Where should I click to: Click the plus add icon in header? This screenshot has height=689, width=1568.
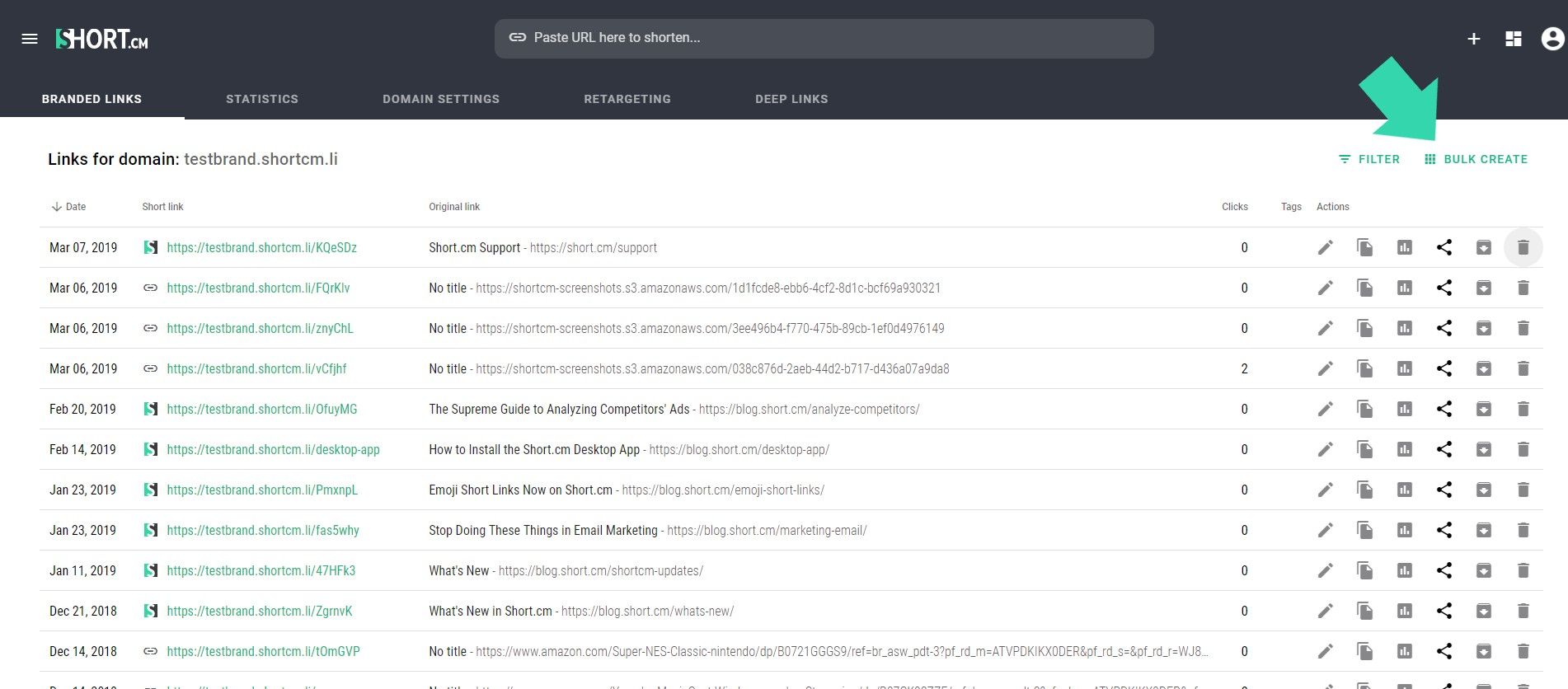click(x=1474, y=39)
